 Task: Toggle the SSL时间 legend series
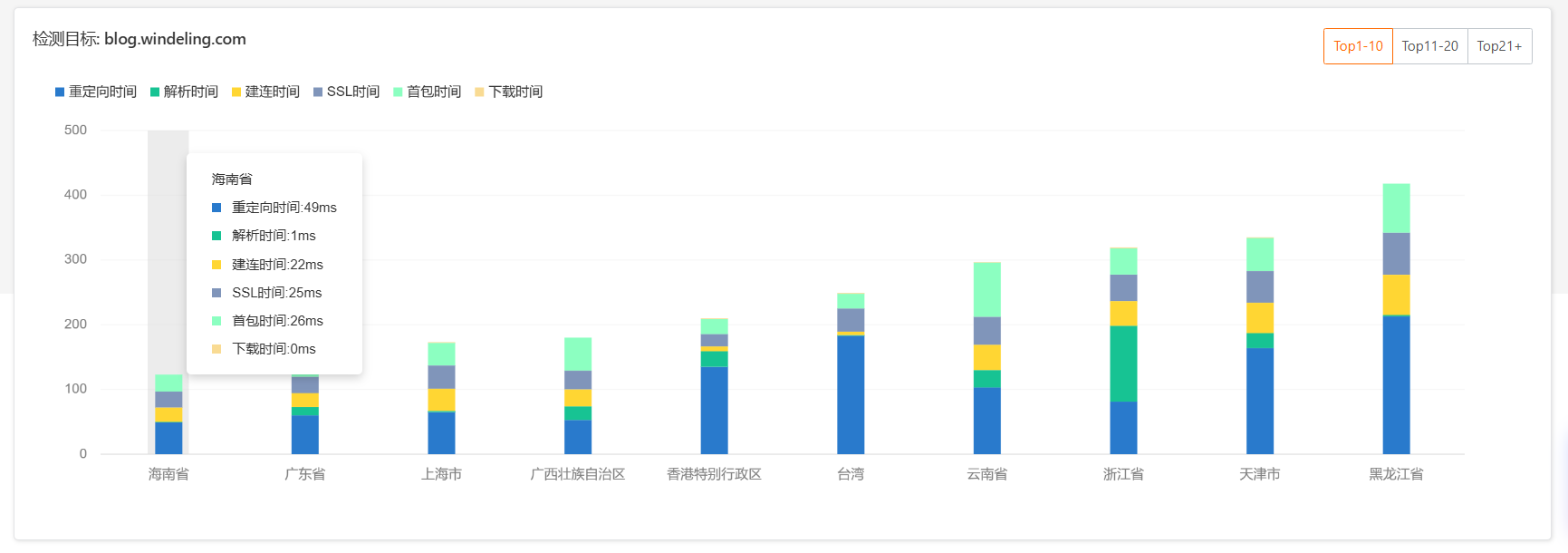[346, 92]
